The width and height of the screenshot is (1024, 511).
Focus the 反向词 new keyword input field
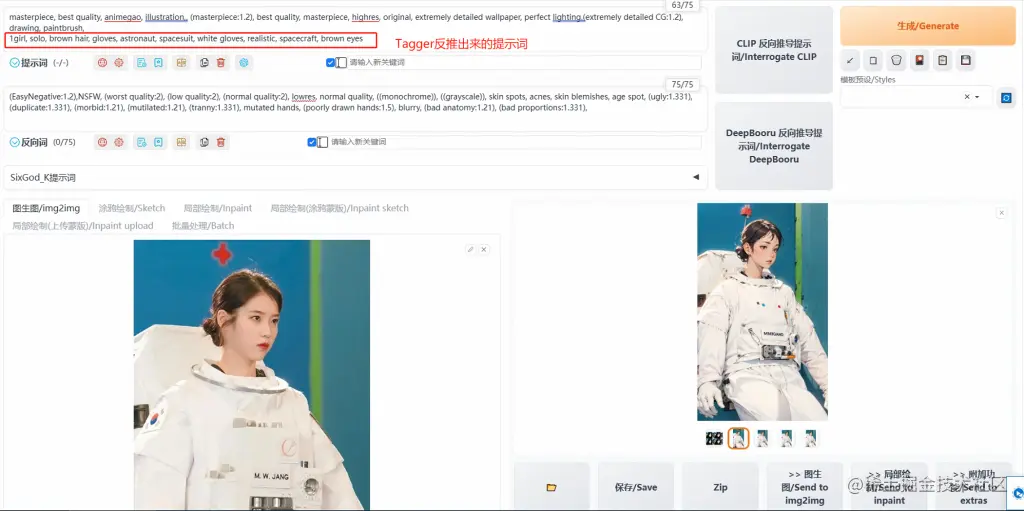(515, 142)
